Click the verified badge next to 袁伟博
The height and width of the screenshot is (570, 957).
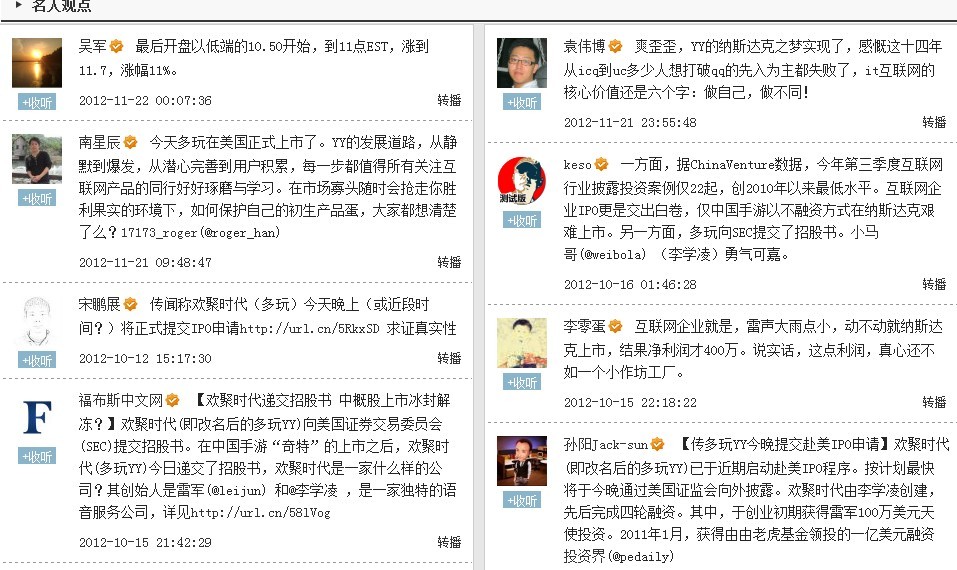[x=615, y=46]
